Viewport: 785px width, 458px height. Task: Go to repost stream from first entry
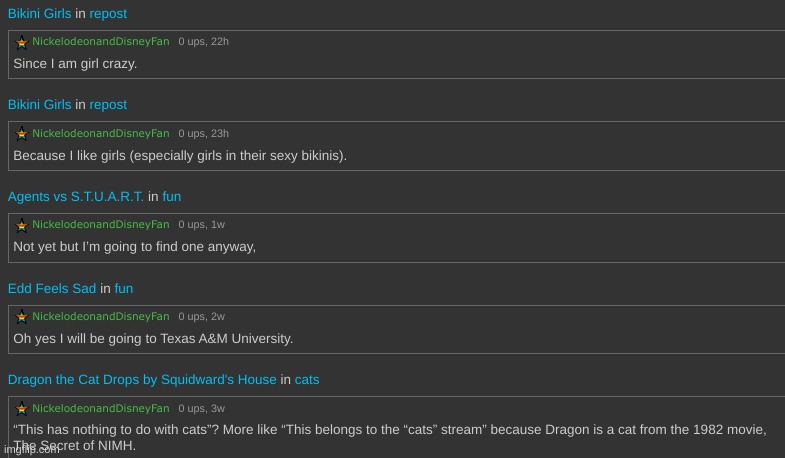(108, 14)
